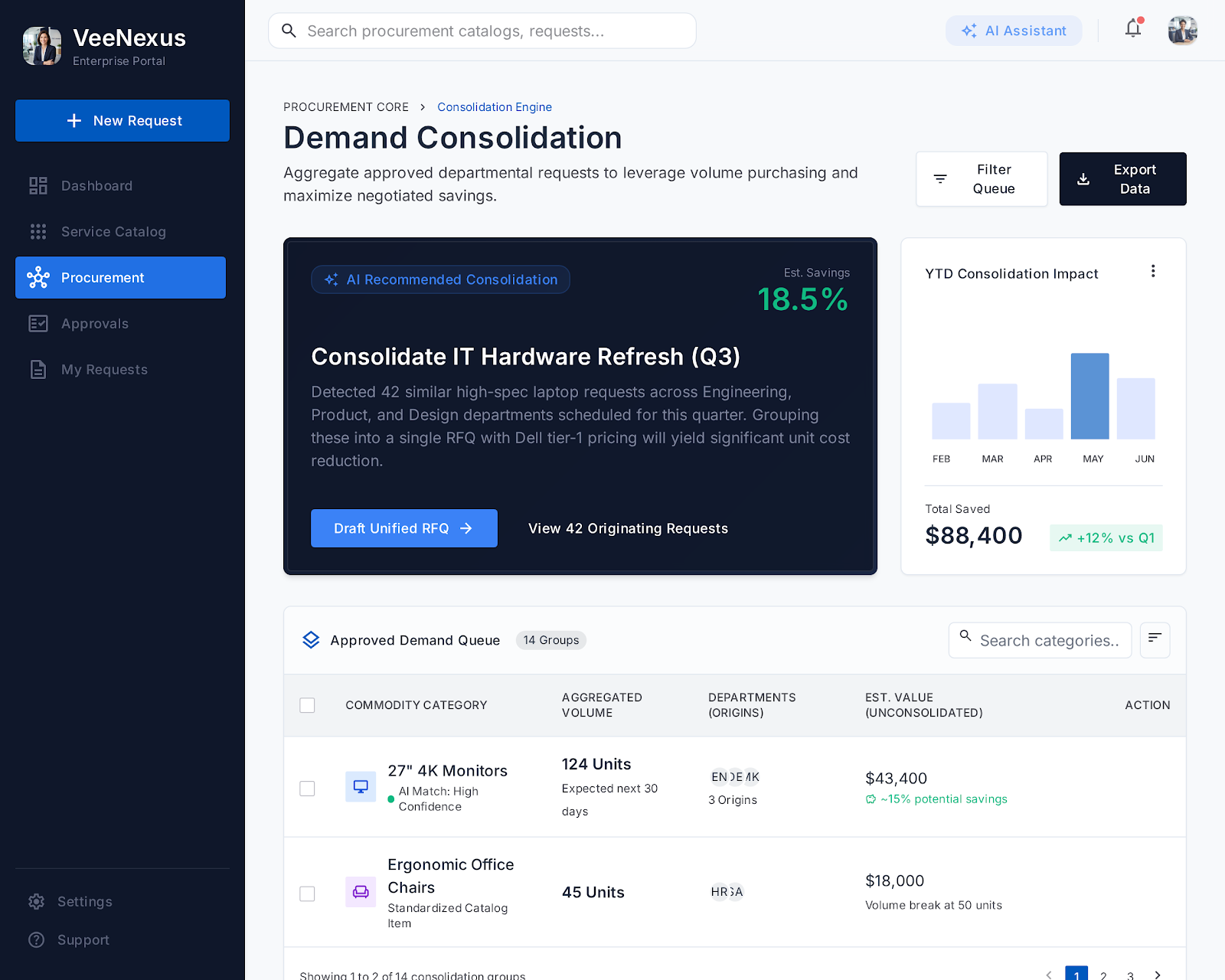Go to page 2 of the queue

[1103, 975]
